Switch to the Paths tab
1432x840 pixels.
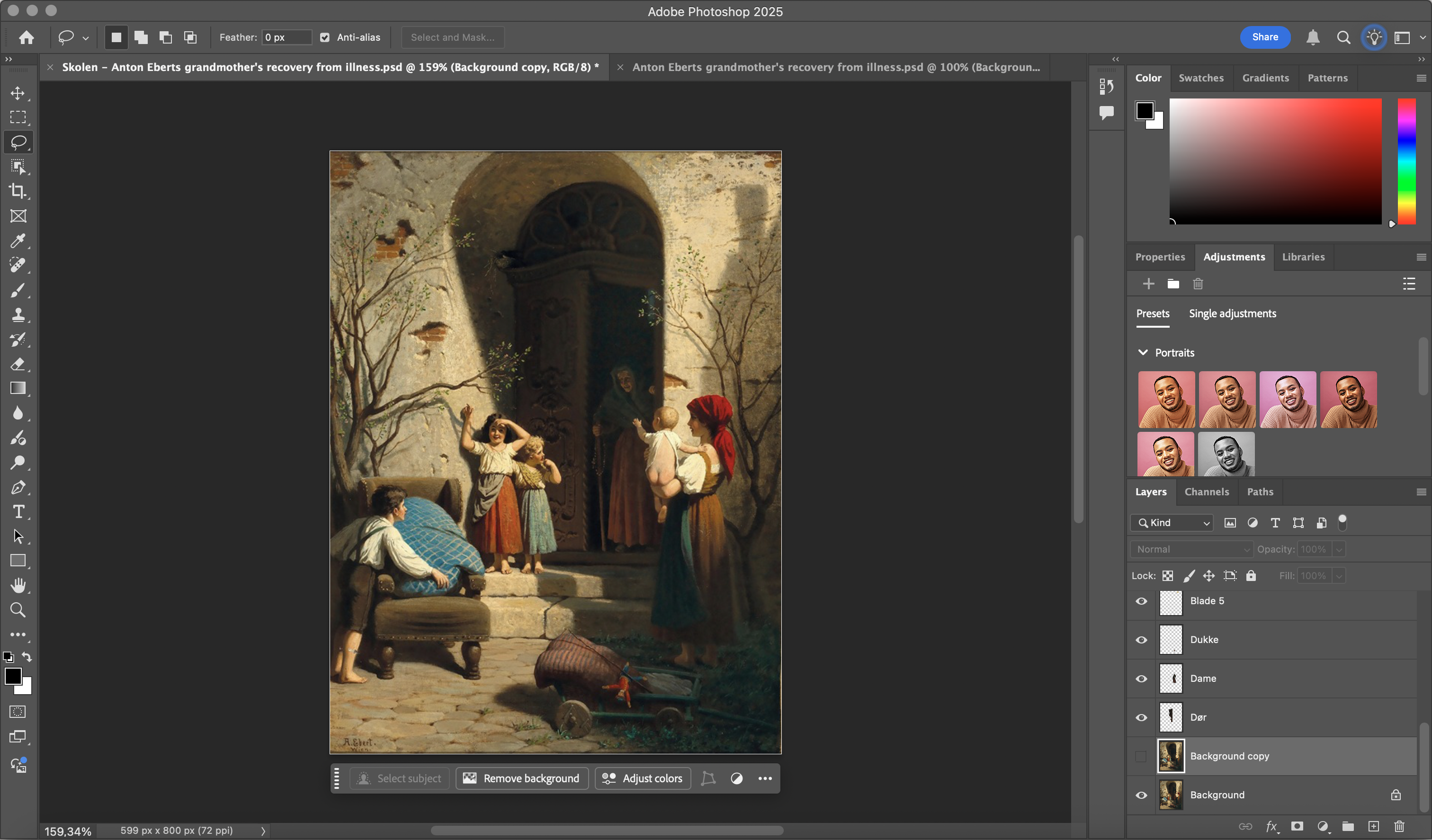pos(1260,491)
